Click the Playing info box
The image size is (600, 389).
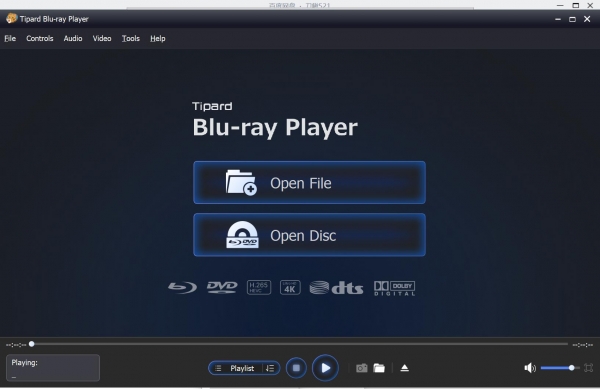pos(53,368)
